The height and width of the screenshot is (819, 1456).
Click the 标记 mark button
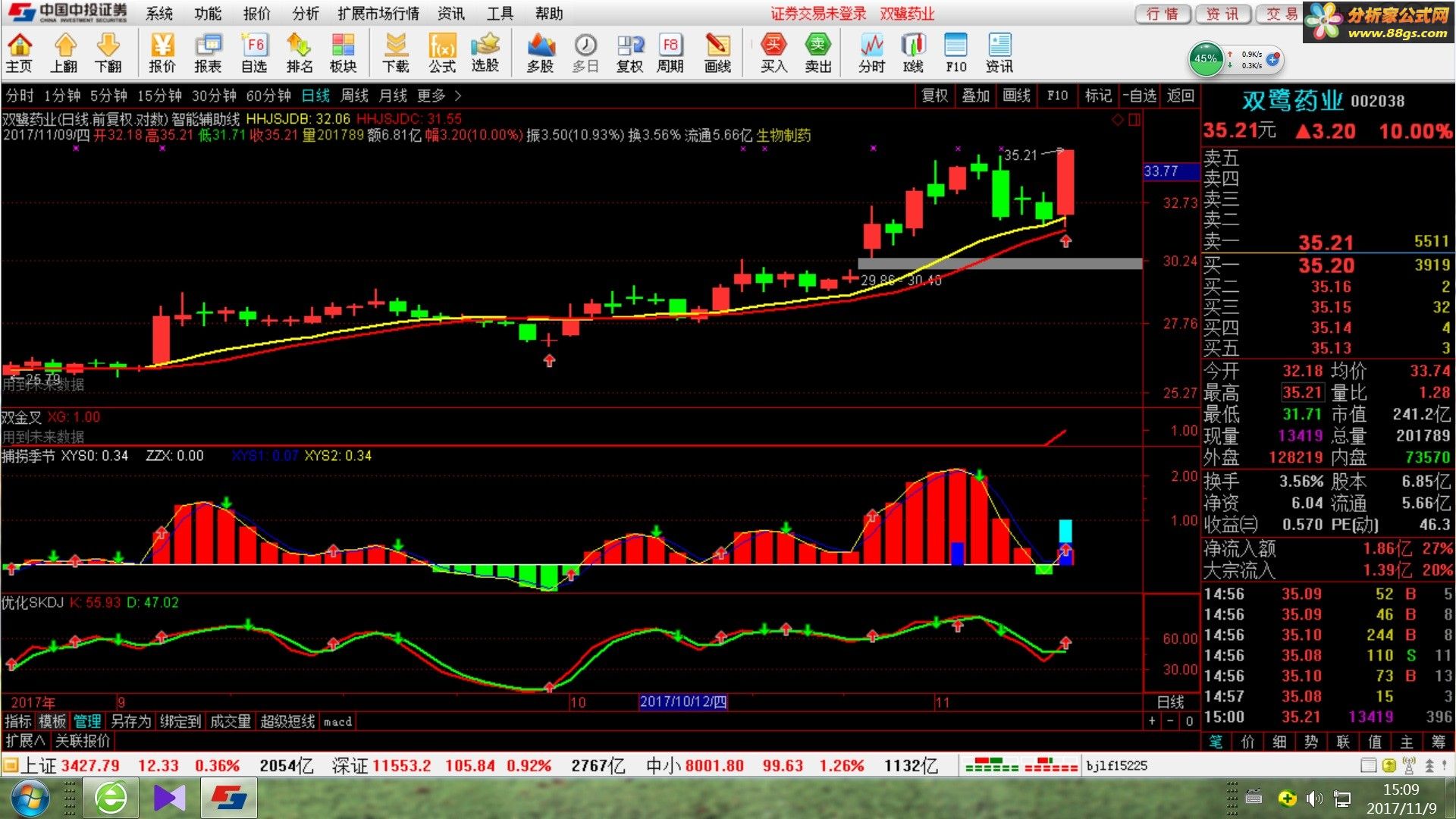(x=1098, y=96)
